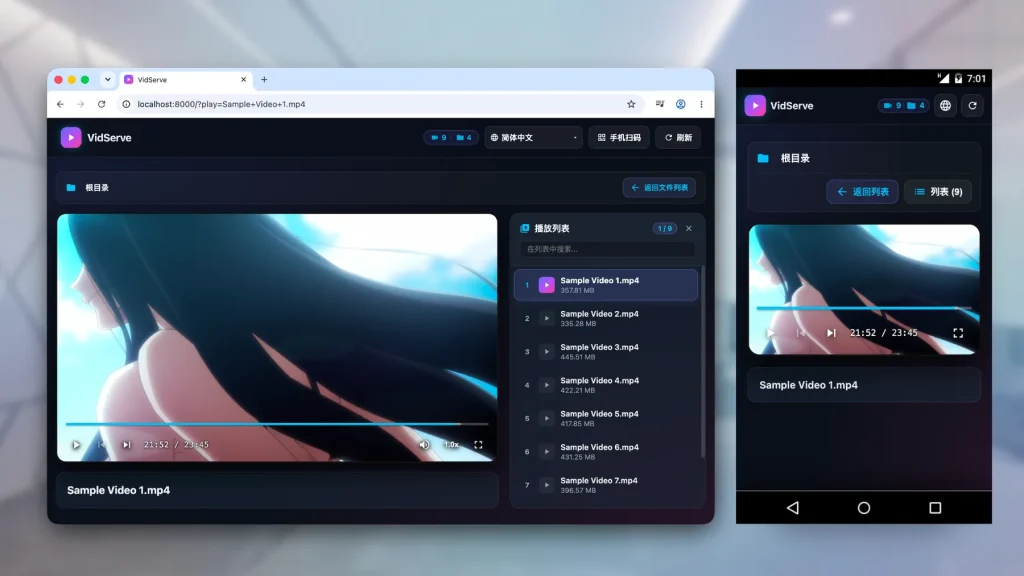Click play icon of Sample Video 2.mp4

click(x=547, y=319)
